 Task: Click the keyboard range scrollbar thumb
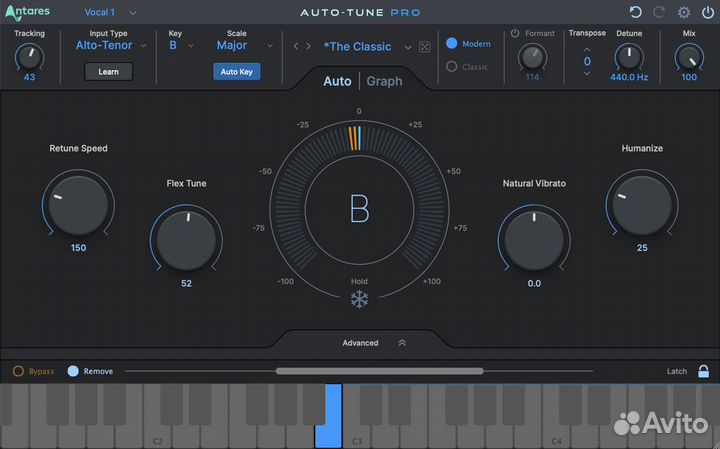click(x=379, y=371)
